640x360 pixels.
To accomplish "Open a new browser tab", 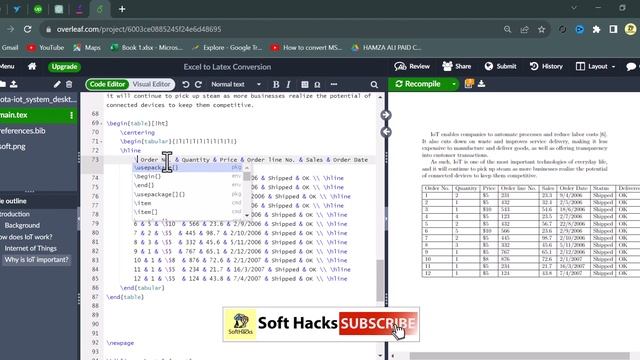I will click(x=122, y=9).
